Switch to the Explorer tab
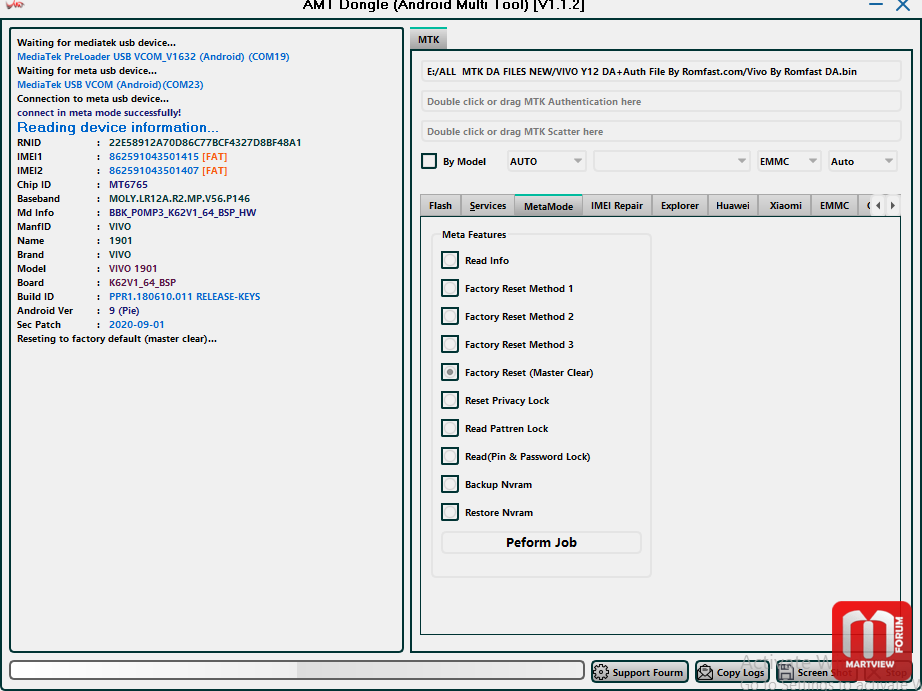922x691 pixels. (x=680, y=206)
